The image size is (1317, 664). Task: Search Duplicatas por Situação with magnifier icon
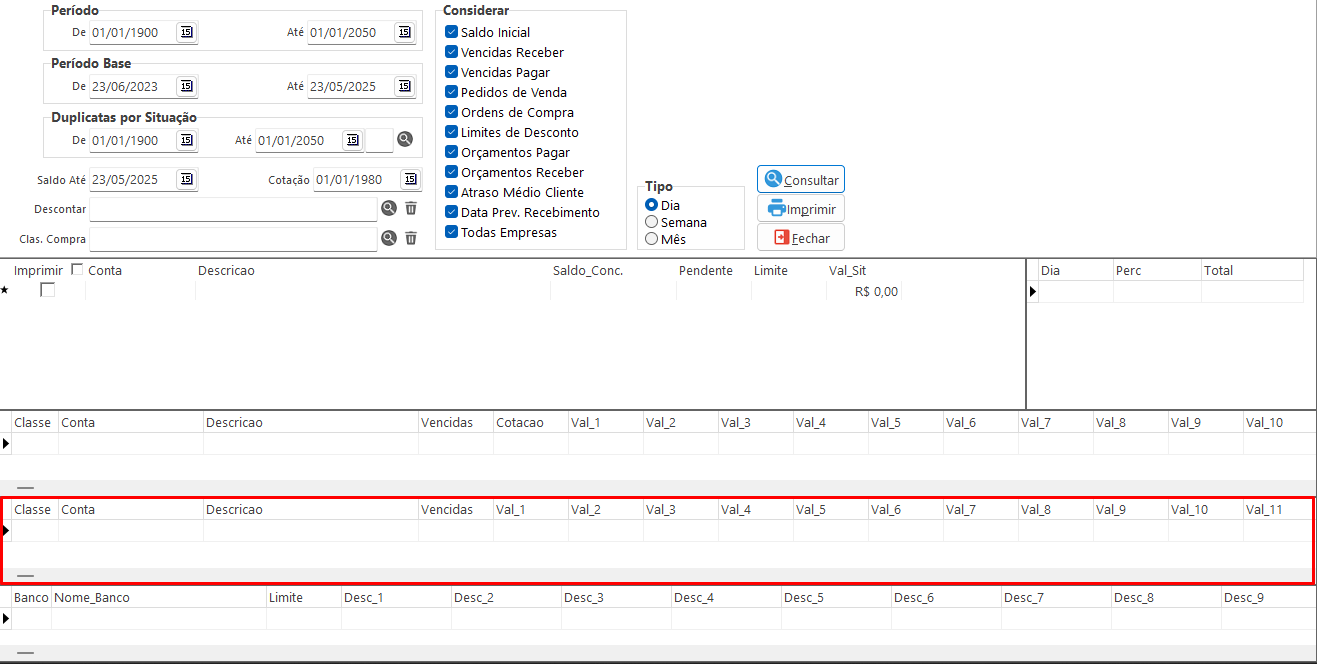click(405, 140)
